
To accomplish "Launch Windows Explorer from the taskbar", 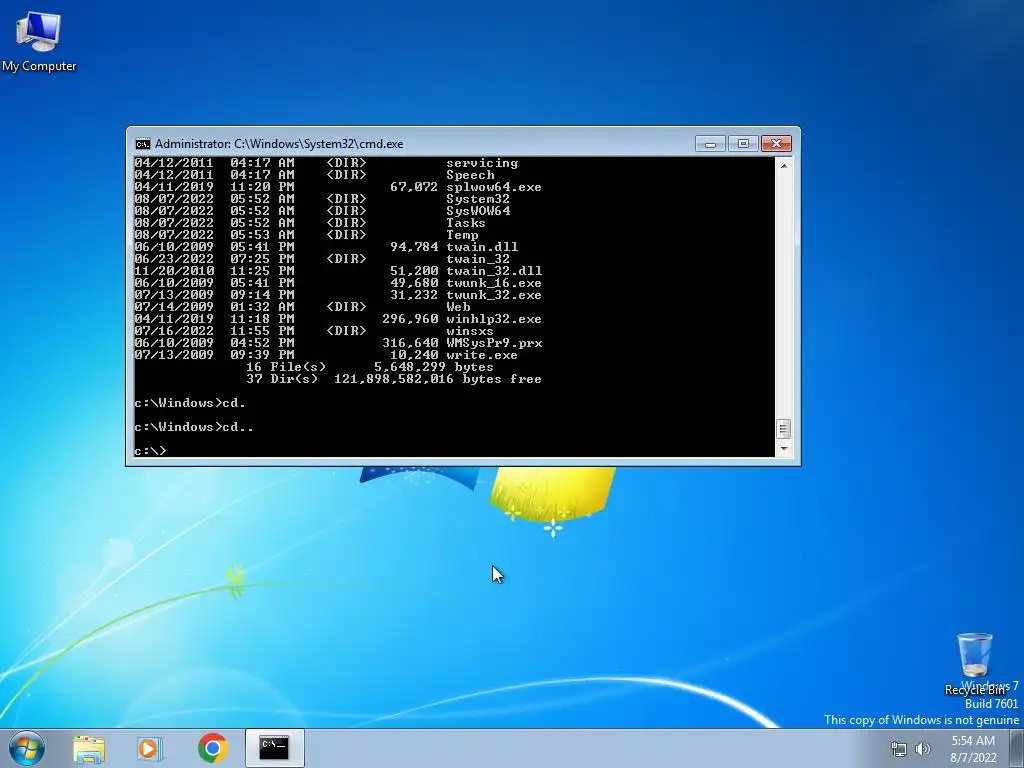I will coord(89,748).
